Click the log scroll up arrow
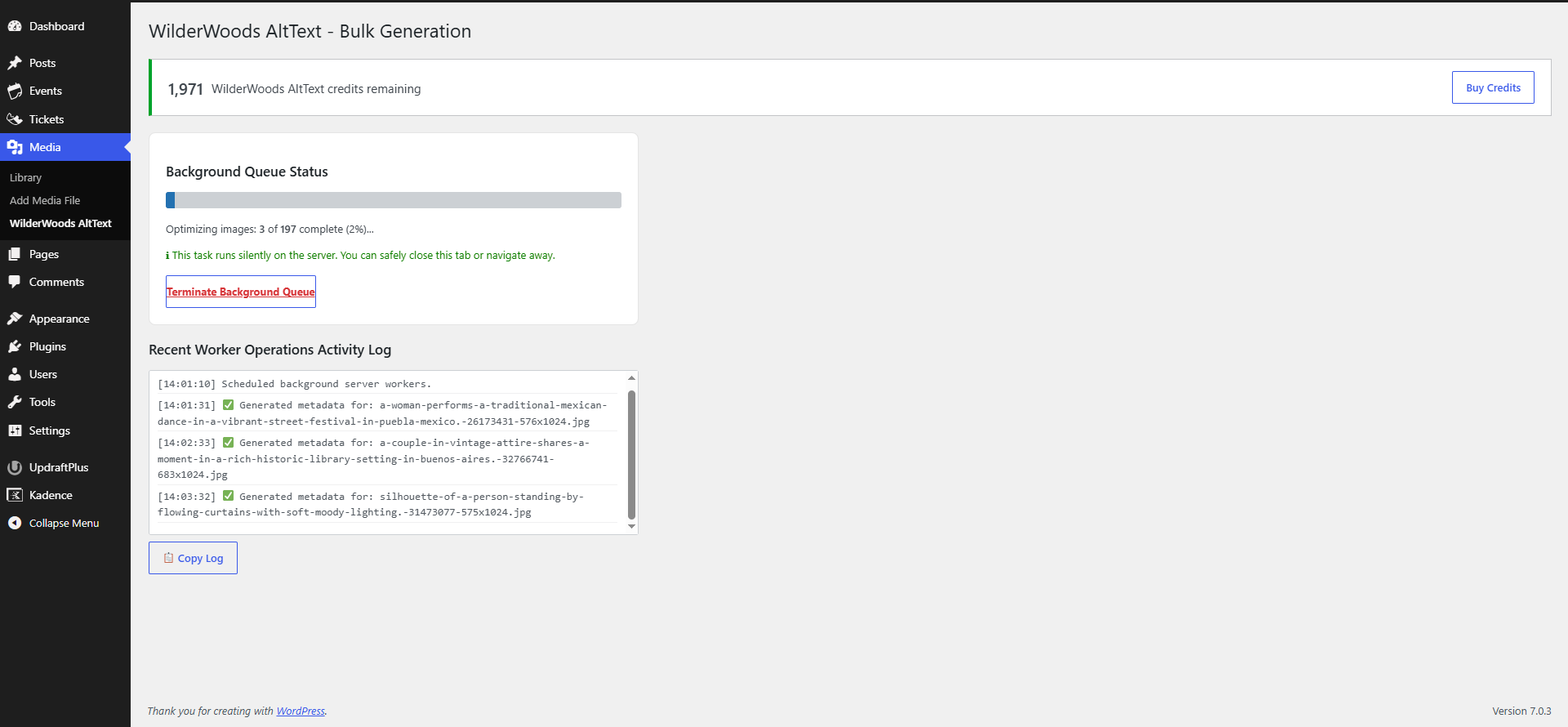 (x=631, y=378)
